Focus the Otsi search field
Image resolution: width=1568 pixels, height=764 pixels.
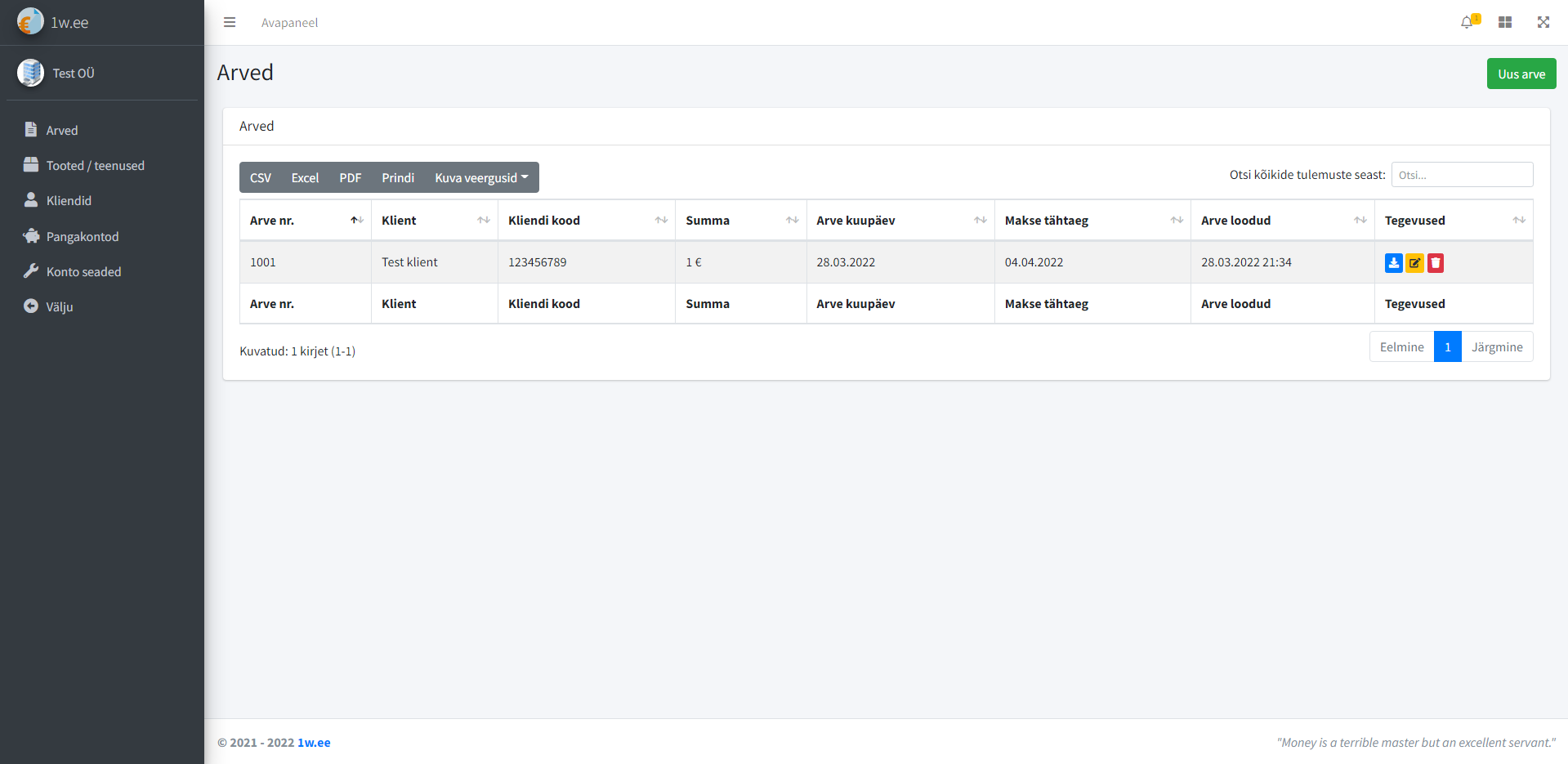tap(1461, 175)
